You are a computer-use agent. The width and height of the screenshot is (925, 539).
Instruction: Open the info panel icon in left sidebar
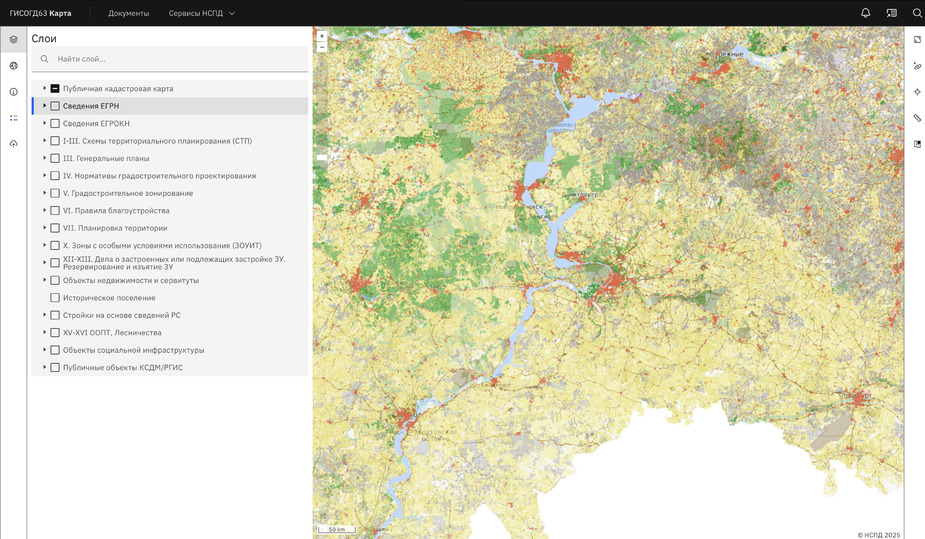point(14,92)
